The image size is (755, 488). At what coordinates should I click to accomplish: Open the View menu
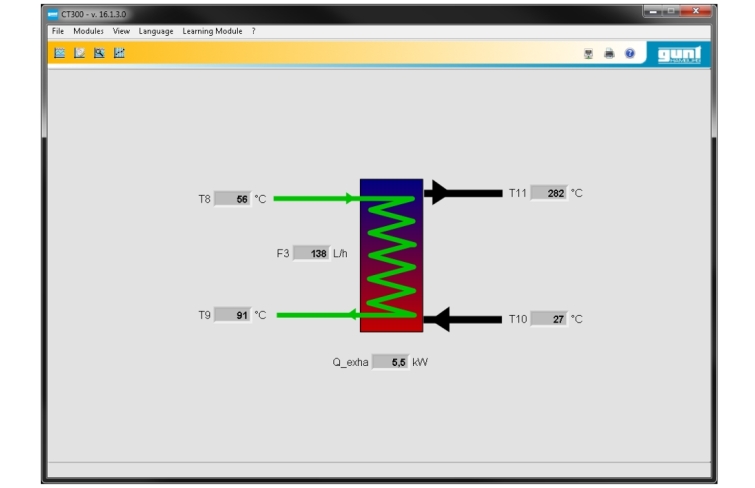121,31
